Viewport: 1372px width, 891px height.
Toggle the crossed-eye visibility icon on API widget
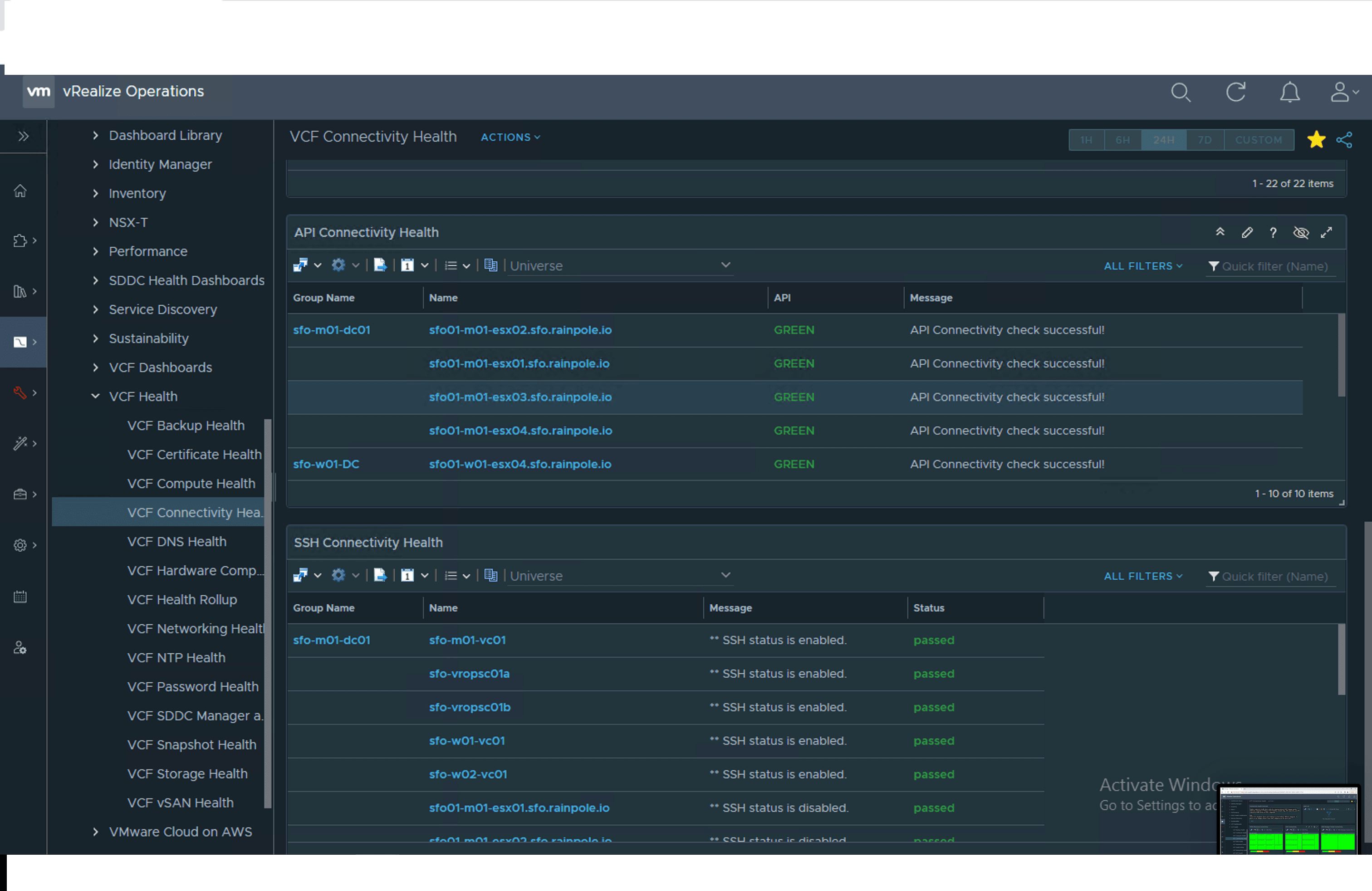1300,233
